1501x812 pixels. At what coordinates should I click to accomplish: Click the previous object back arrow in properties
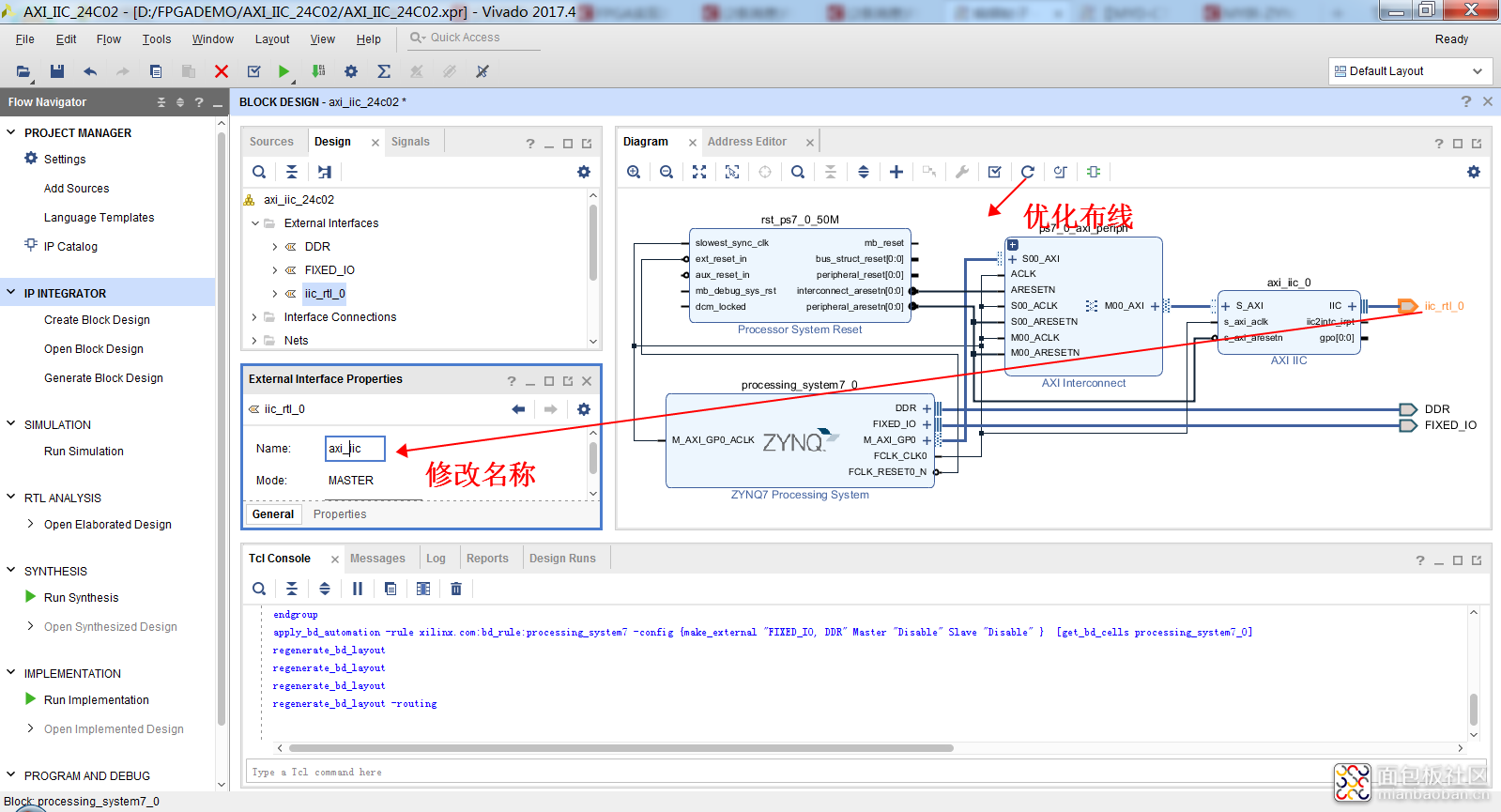pyautogui.click(x=518, y=409)
